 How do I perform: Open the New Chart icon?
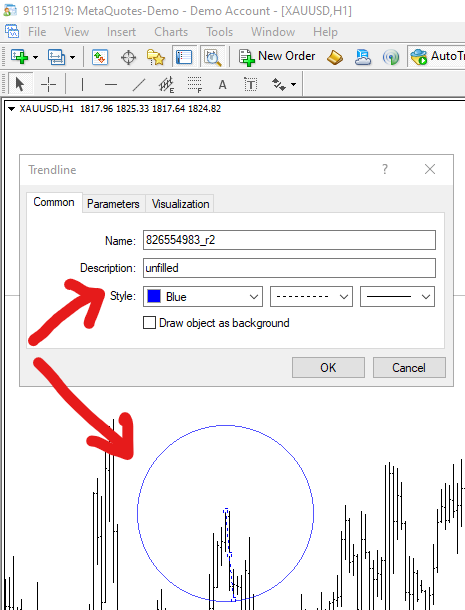19,57
